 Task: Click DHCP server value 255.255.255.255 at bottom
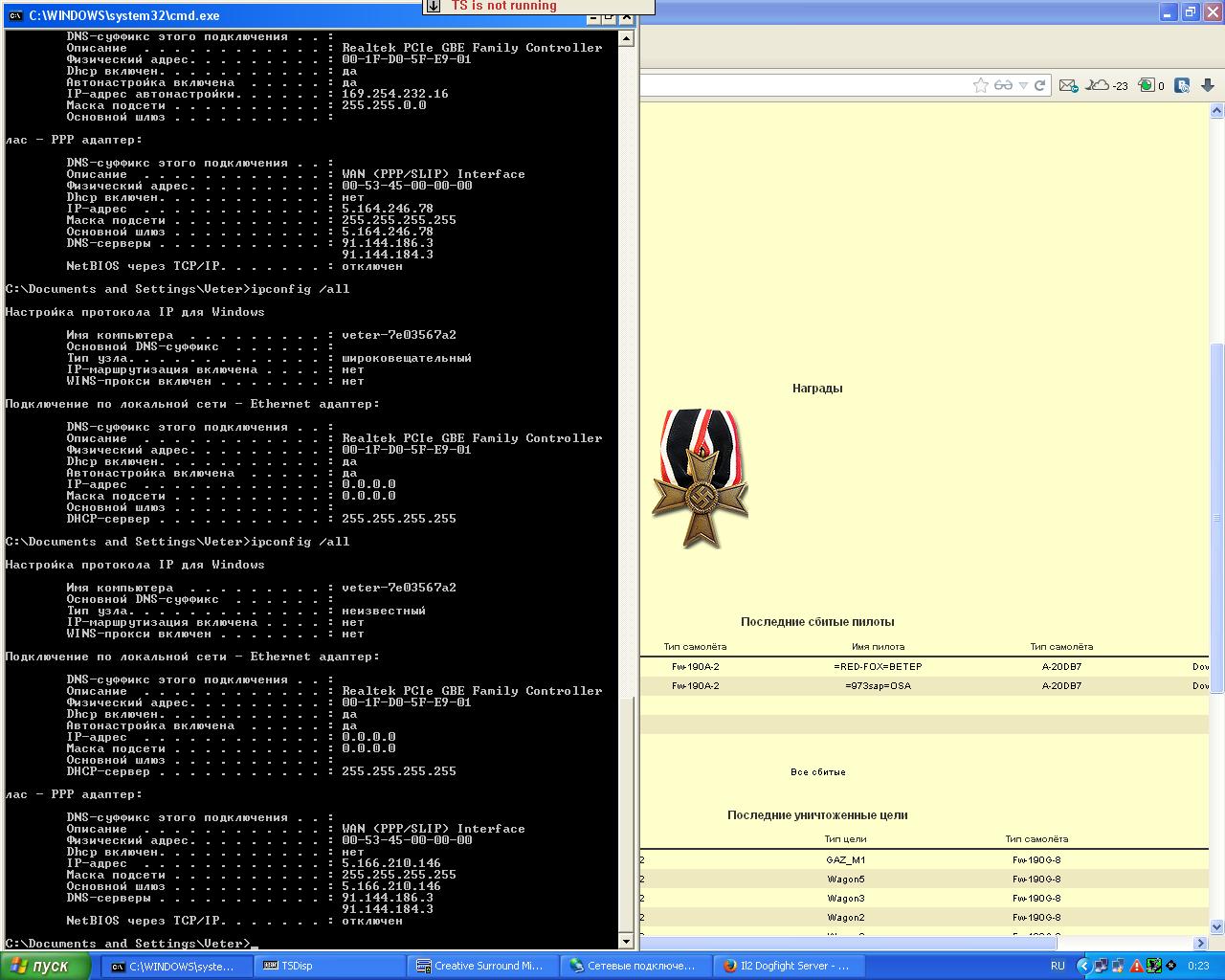399,771
